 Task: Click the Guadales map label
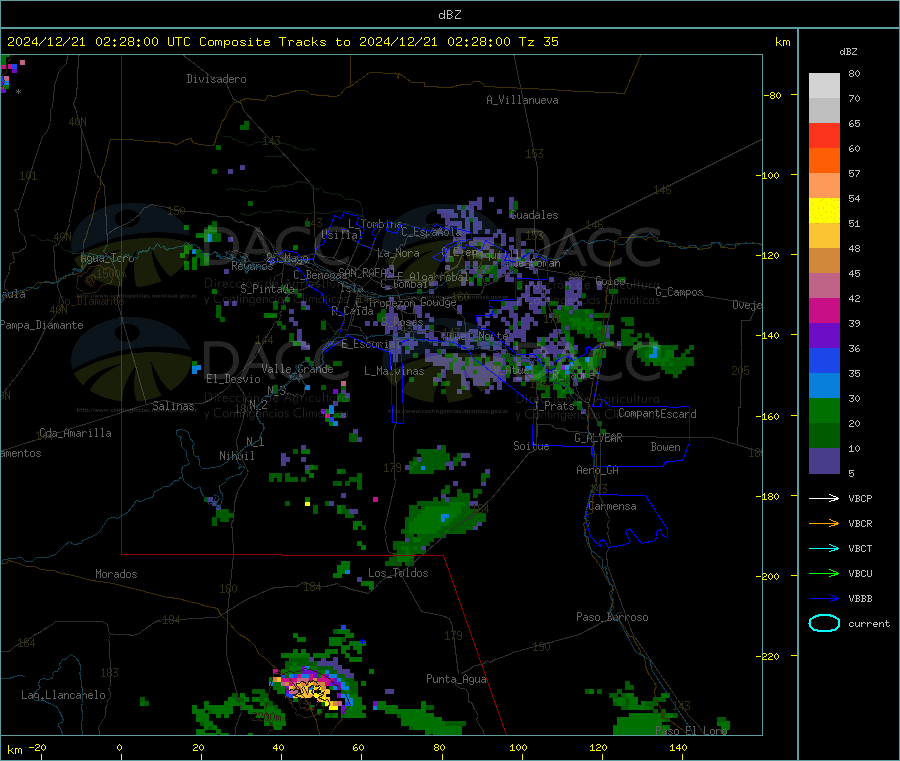pyautogui.click(x=534, y=215)
